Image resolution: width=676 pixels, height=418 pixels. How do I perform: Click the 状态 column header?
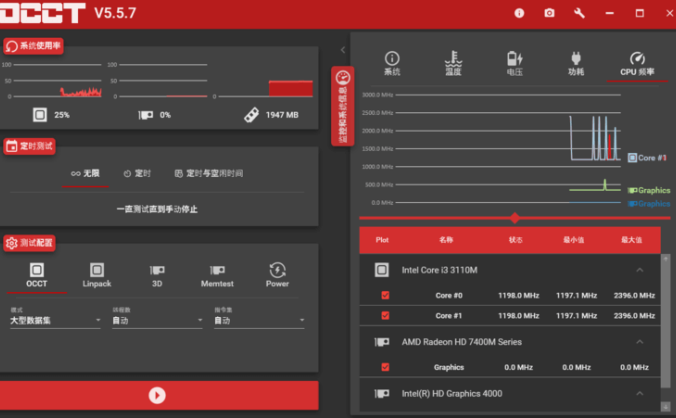click(516, 240)
